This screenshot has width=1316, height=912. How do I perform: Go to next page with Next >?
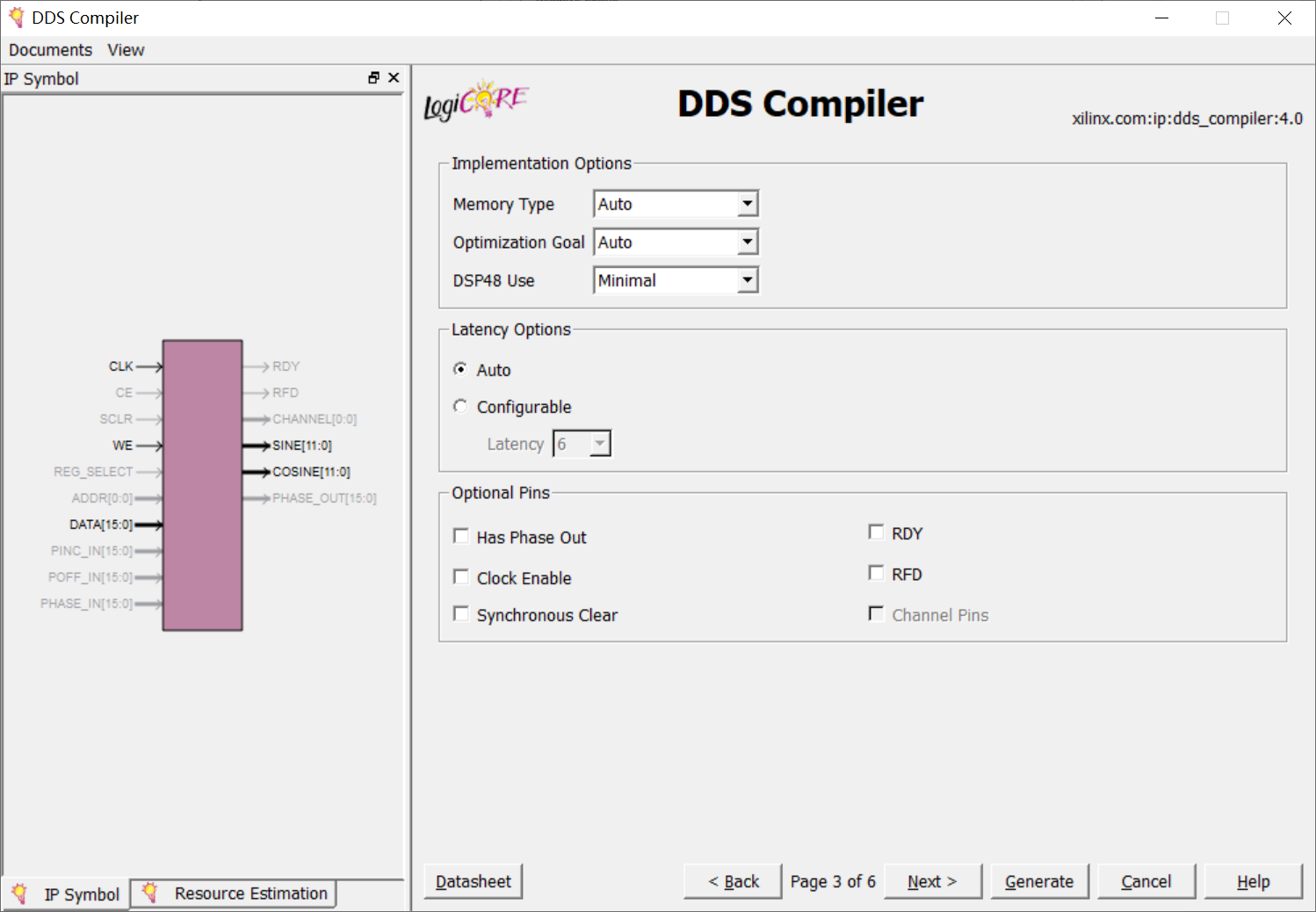933,881
